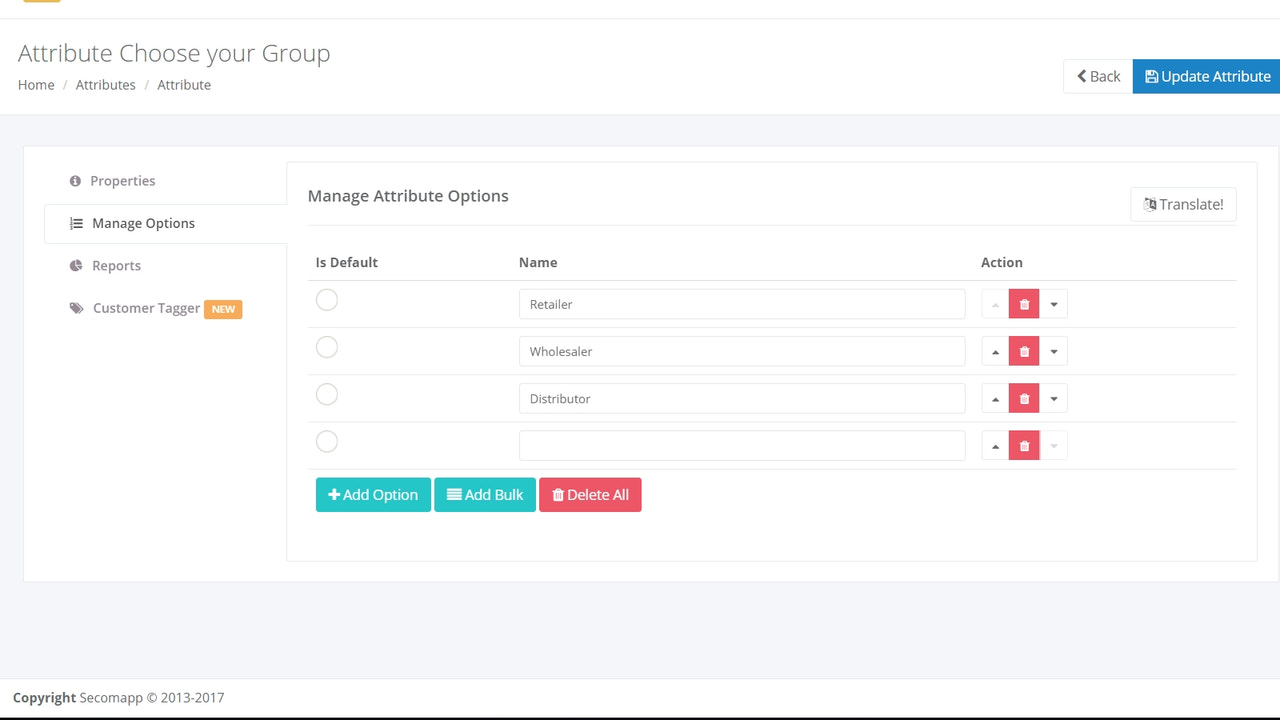
Task: Click the info icon beside Properties
Action: [75, 180]
